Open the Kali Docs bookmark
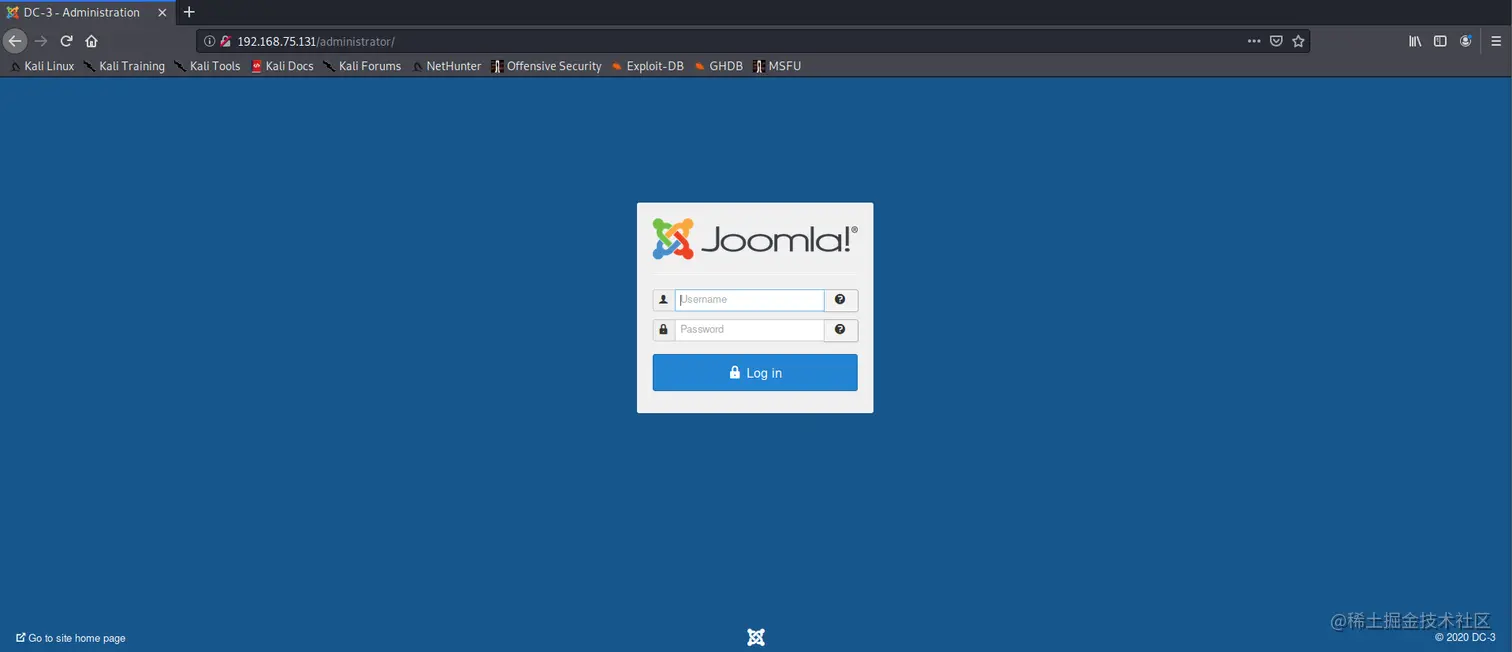 pyautogui.click(x=282, y=66)
